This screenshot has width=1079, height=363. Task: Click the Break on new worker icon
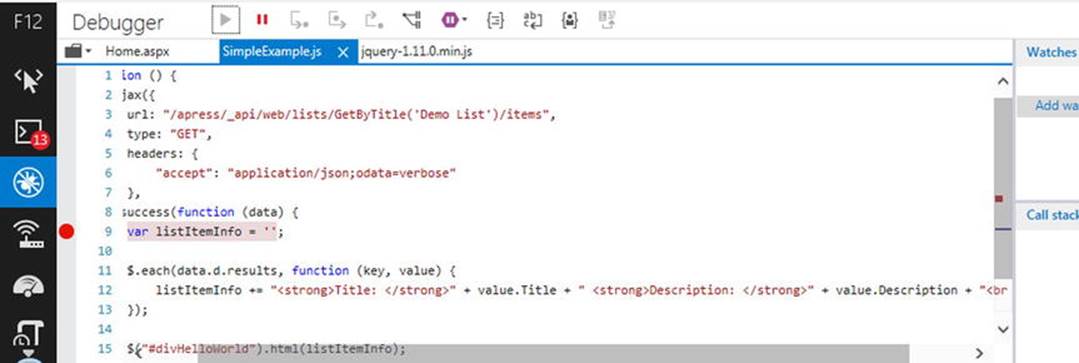pos(412,20)
